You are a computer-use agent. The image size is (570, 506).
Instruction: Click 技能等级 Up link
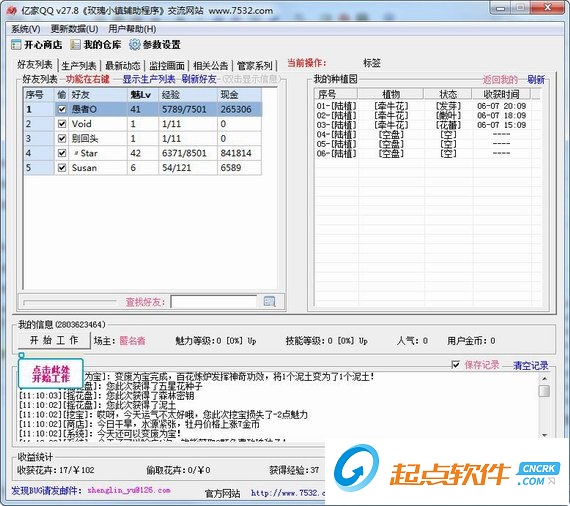tap(363, 341)
